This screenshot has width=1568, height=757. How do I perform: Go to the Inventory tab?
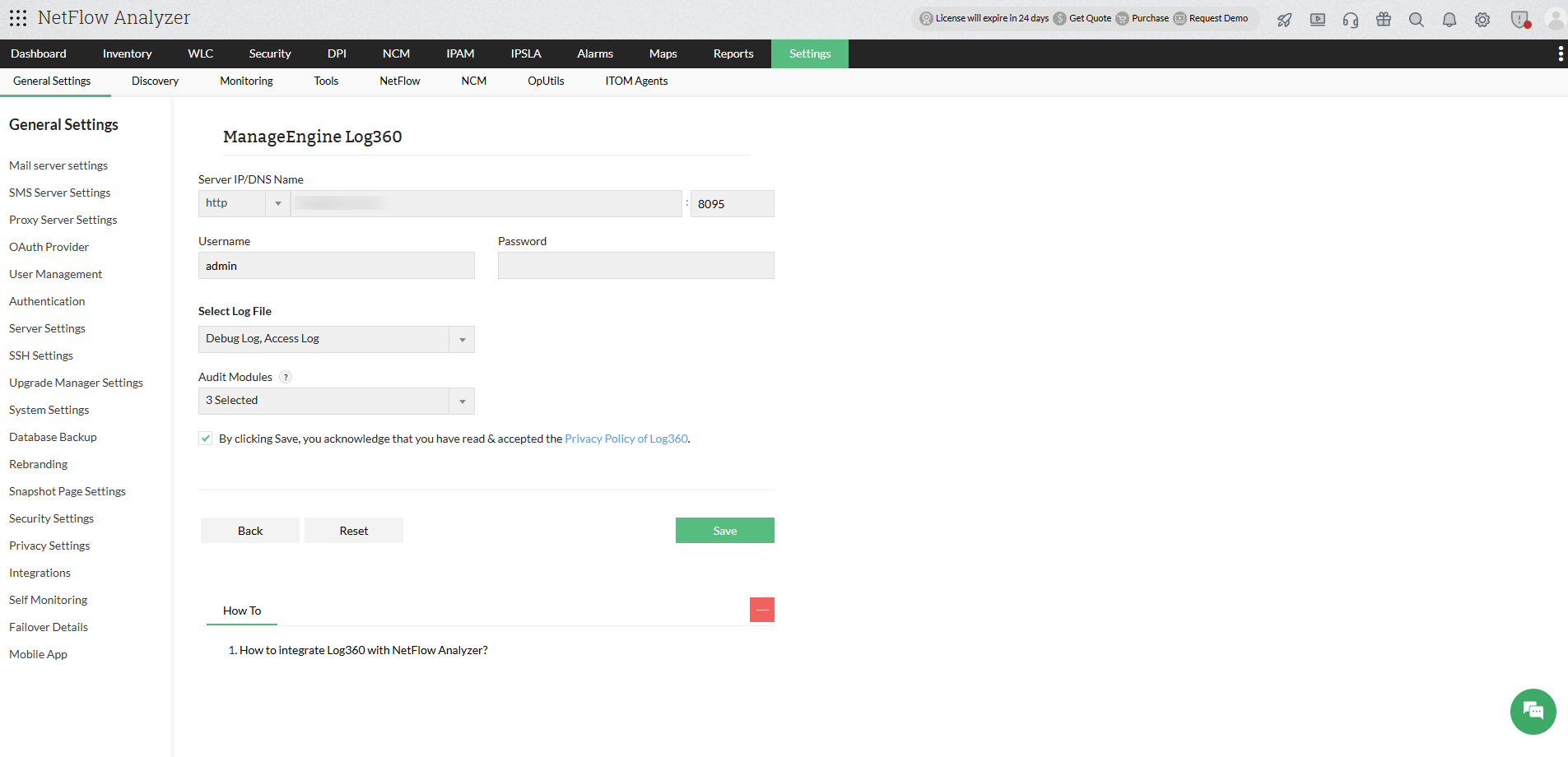click(127, 53)
